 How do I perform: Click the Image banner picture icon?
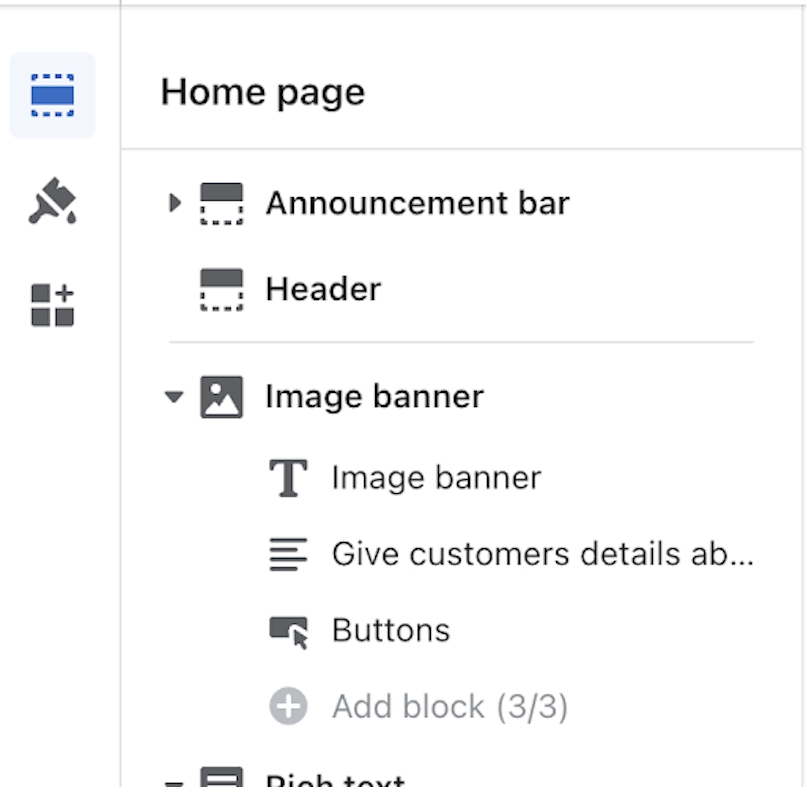tap(221, 397)
